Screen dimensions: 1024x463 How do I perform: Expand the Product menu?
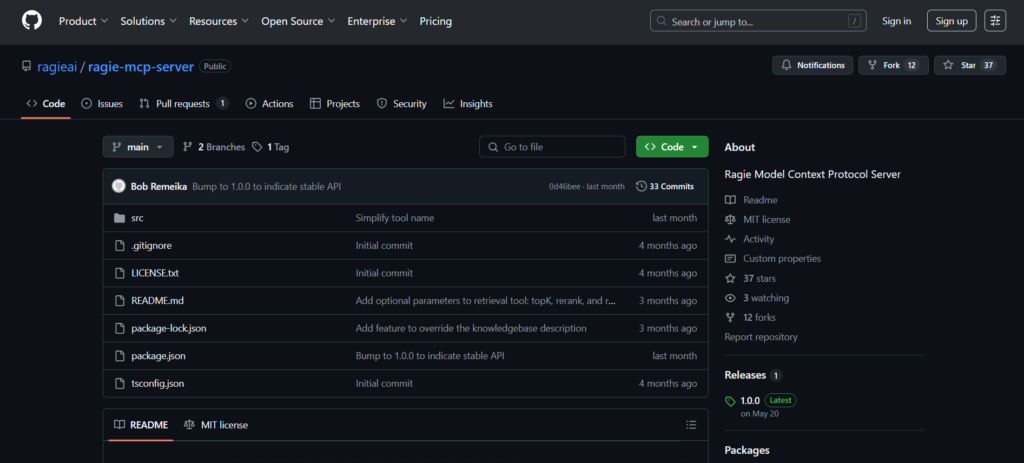[x=83, y=21]
